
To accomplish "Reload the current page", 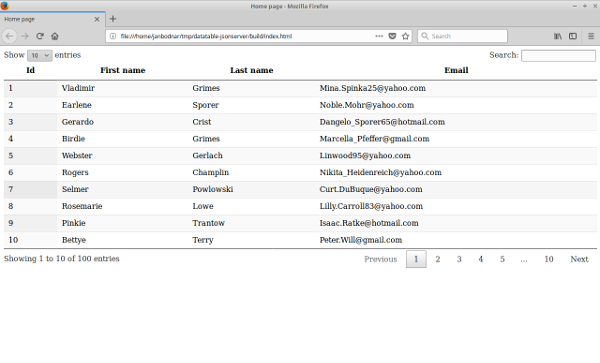I will (40, 36).
